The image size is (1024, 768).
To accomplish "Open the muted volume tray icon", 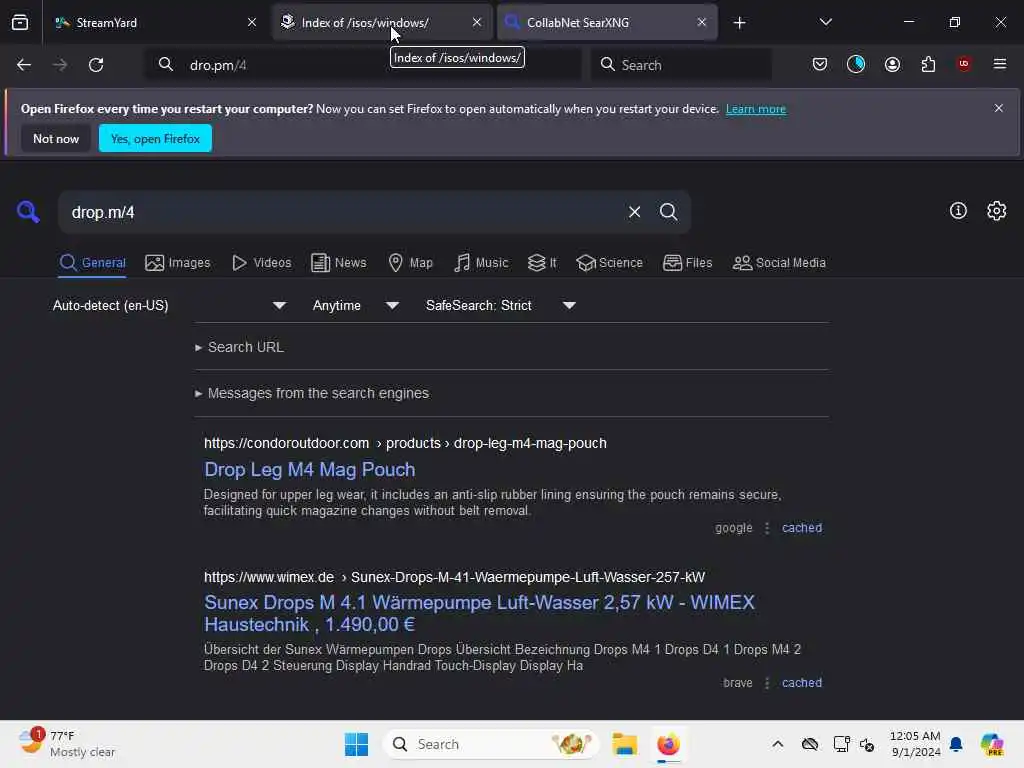I will 867,744.
